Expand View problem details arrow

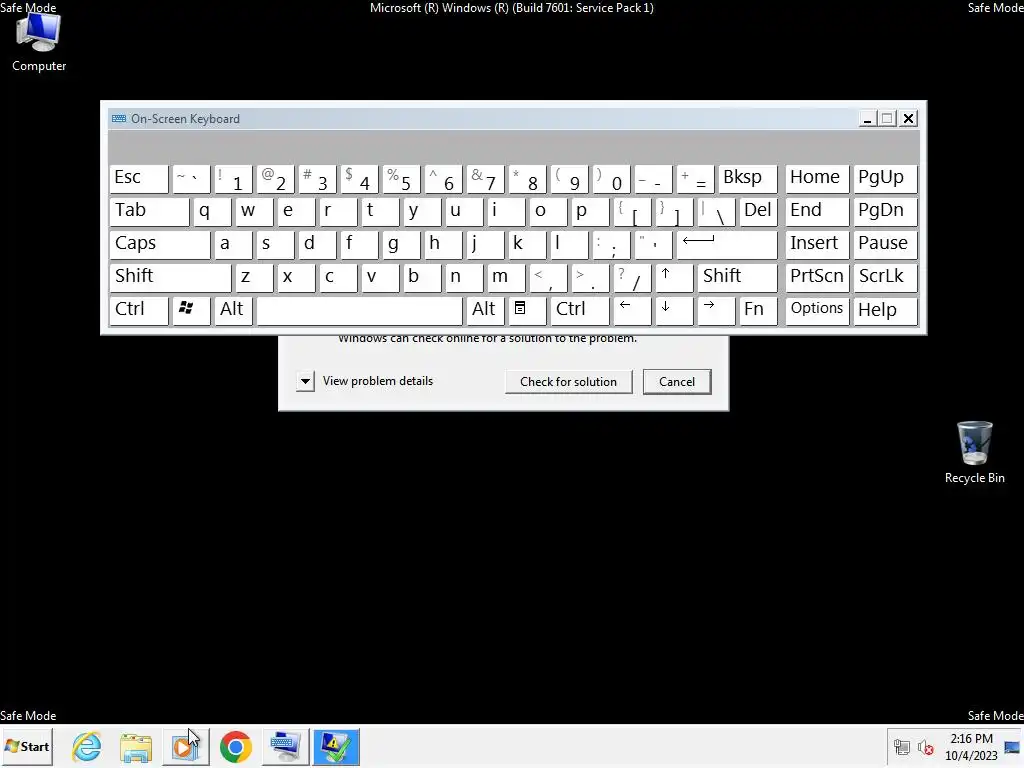point(305,381)
